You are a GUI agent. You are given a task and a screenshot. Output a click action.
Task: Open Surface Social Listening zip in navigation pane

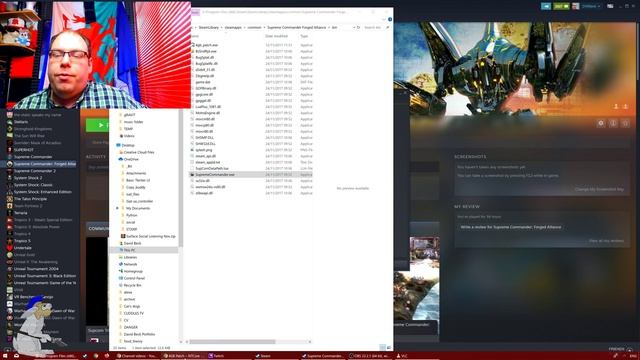pos(151,236)
